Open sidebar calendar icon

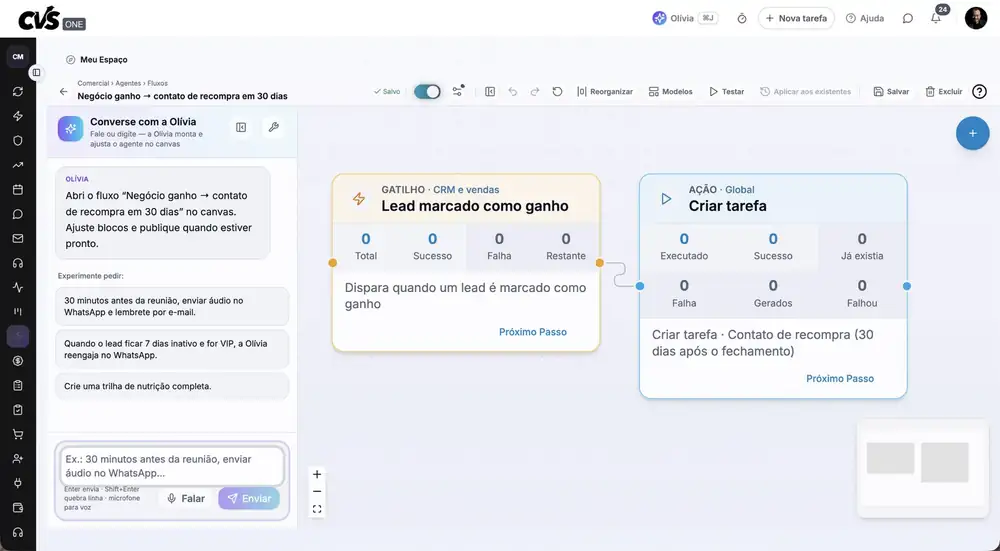pos(18,189)
